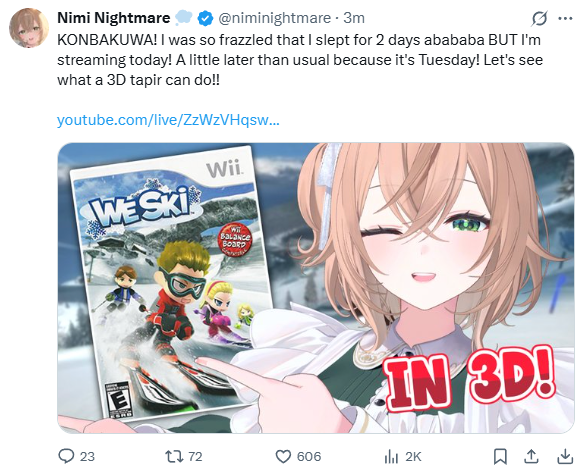
Task: Click the 606 likes count
Action: pyautogui.click(x=309, y=456)
